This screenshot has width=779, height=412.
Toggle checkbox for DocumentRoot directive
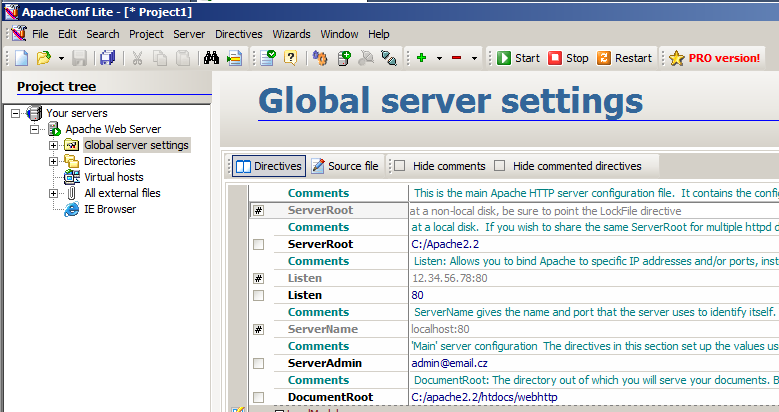coord(258,398)
